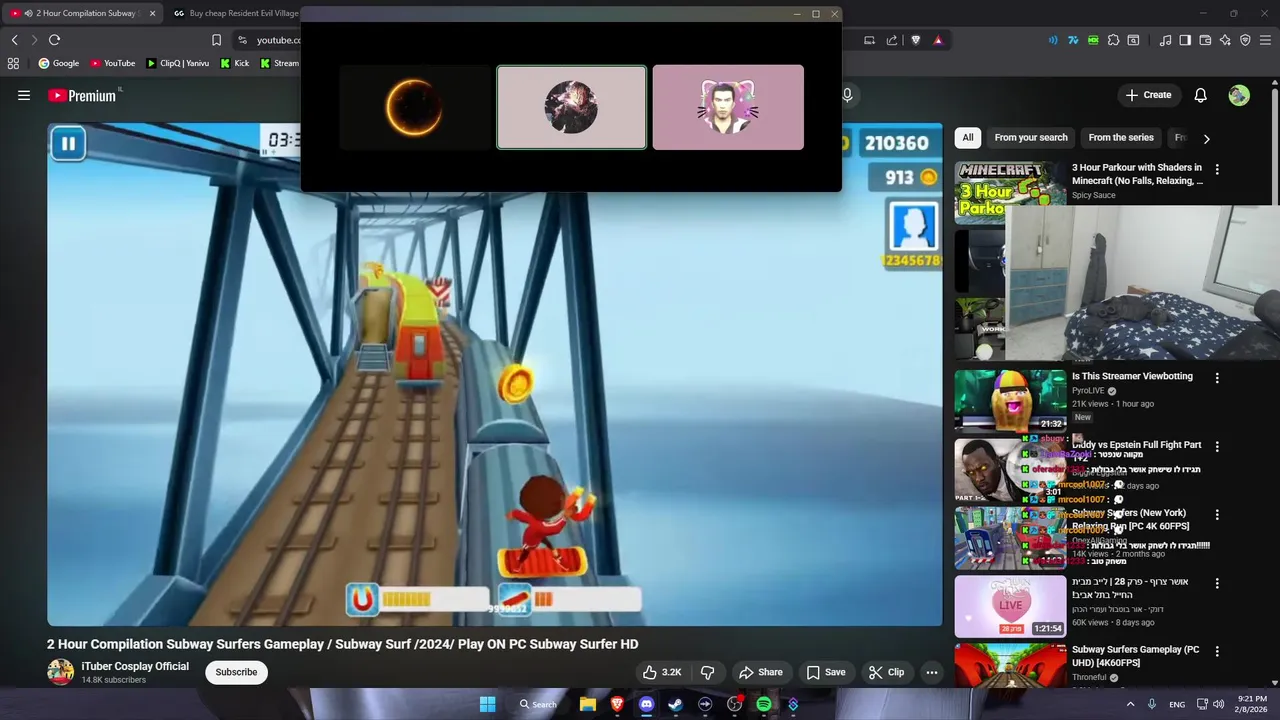The width and height of the screenshot is (1280, 720).
Task: Select the eclipse ring thumbnail in overlay window
Action: [x=415, y=108]
